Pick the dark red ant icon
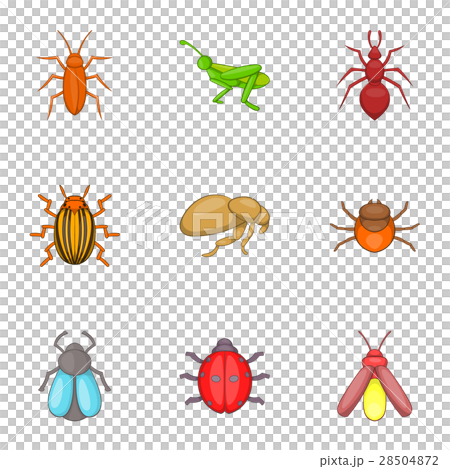 coord(375,75)
